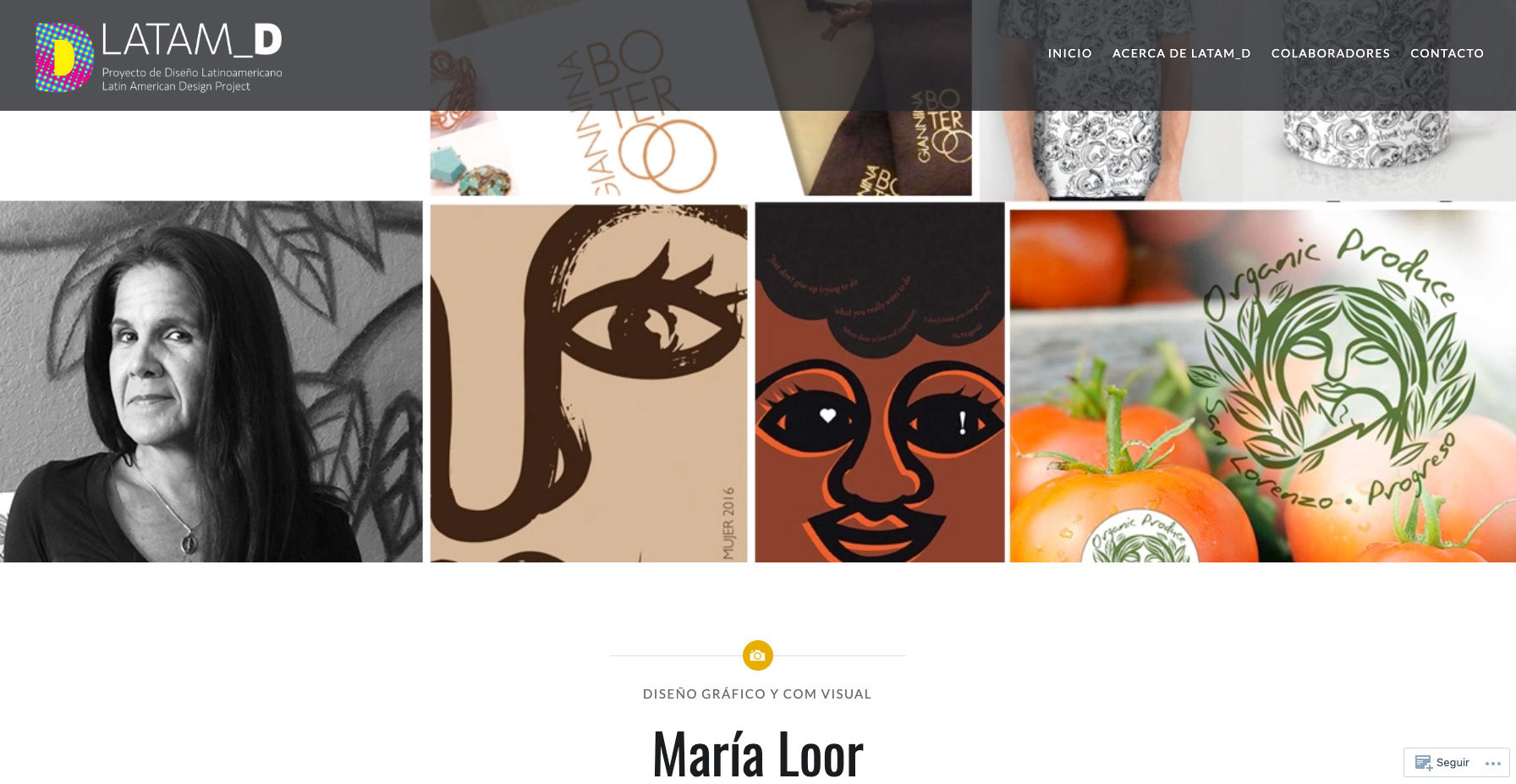Open the Giannina Boter branding image
Viewport: 1516px width, 784px height.
700,97
